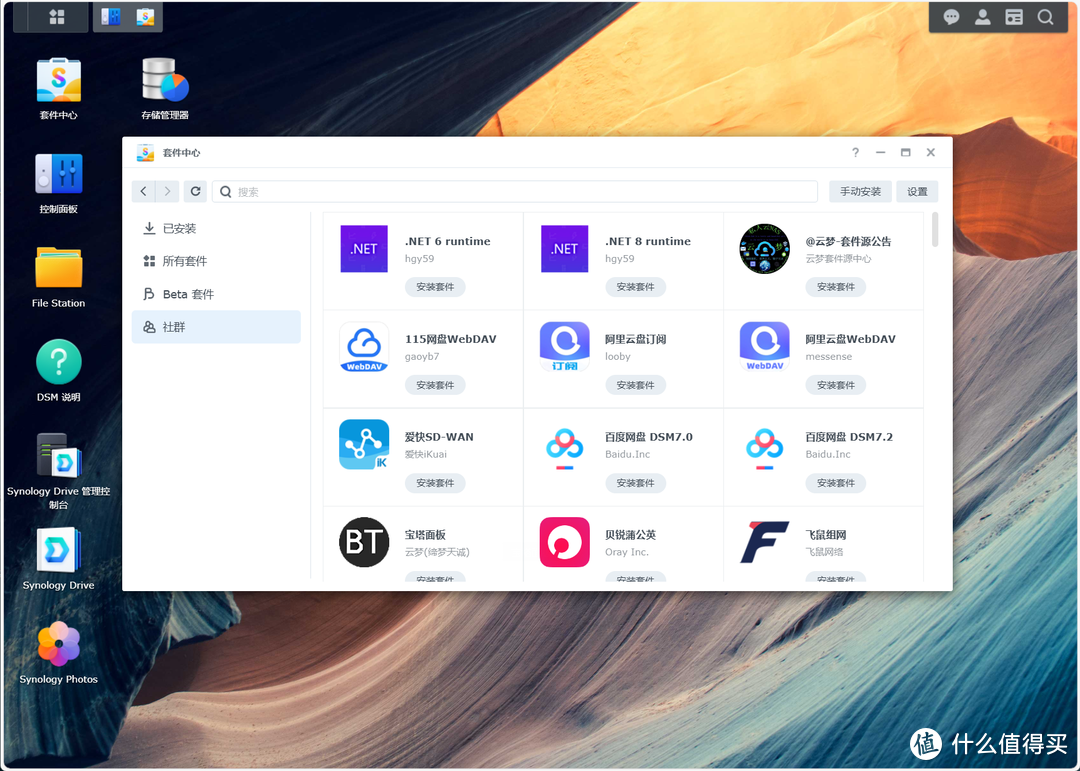Click the package 搜索 search field
This screenshot has width=1080, height=771.
click(515, 192)
